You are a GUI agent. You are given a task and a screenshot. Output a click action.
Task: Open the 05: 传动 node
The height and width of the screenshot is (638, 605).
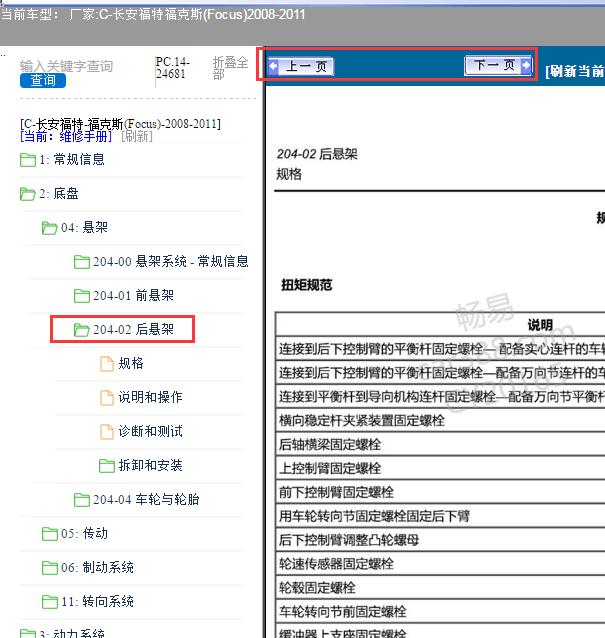[84, 533]
